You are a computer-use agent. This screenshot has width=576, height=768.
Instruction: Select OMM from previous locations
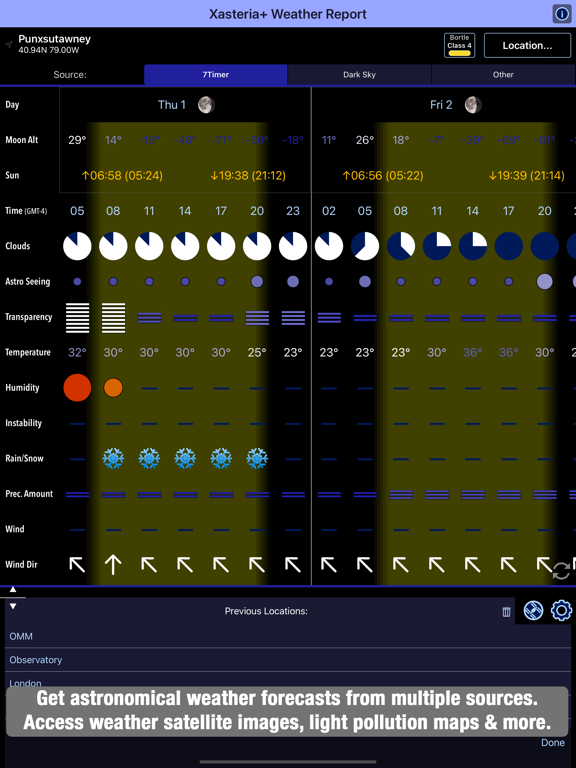(290, 636)
